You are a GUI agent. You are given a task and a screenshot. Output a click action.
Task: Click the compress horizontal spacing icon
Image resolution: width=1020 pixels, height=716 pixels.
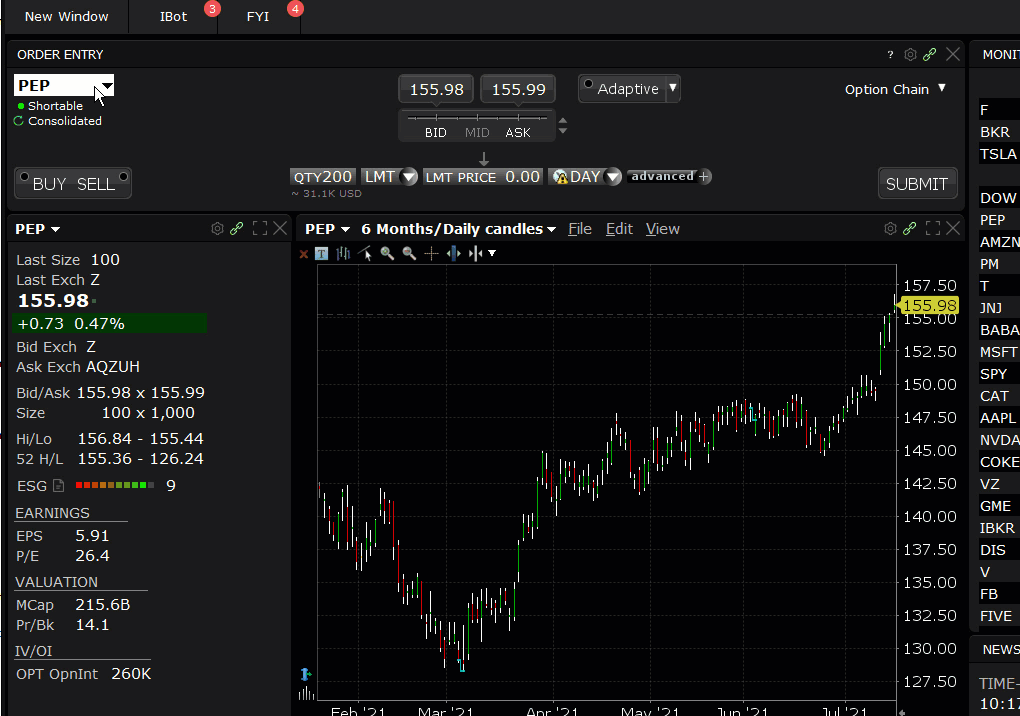click(476, 254)
